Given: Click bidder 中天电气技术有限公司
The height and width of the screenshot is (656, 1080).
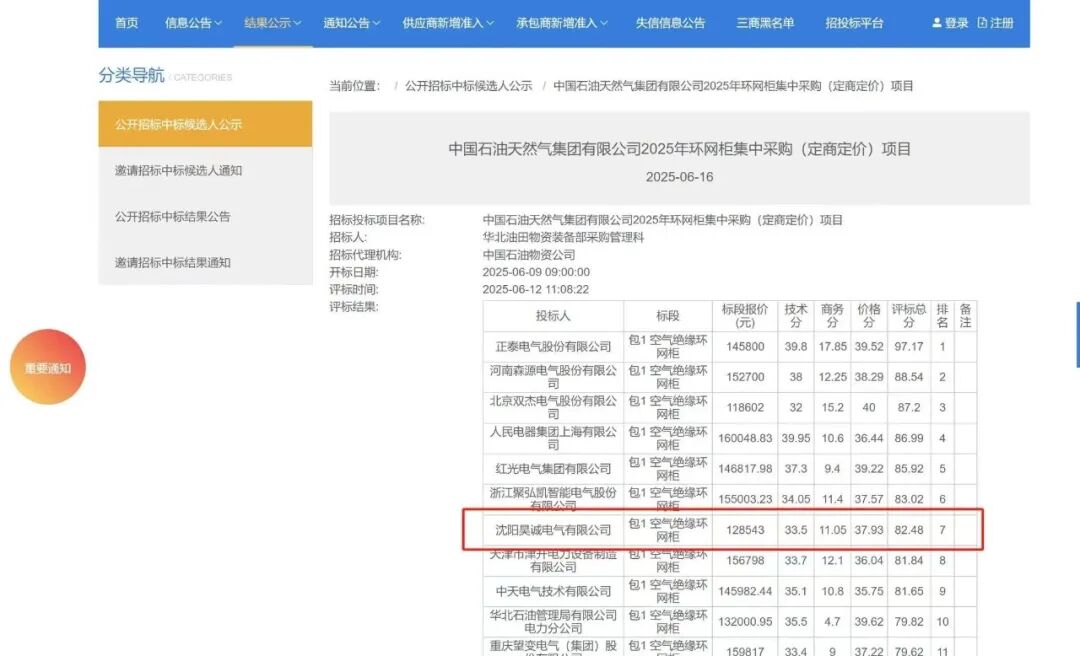Looking at the screenshot, I should coord(553,591).
